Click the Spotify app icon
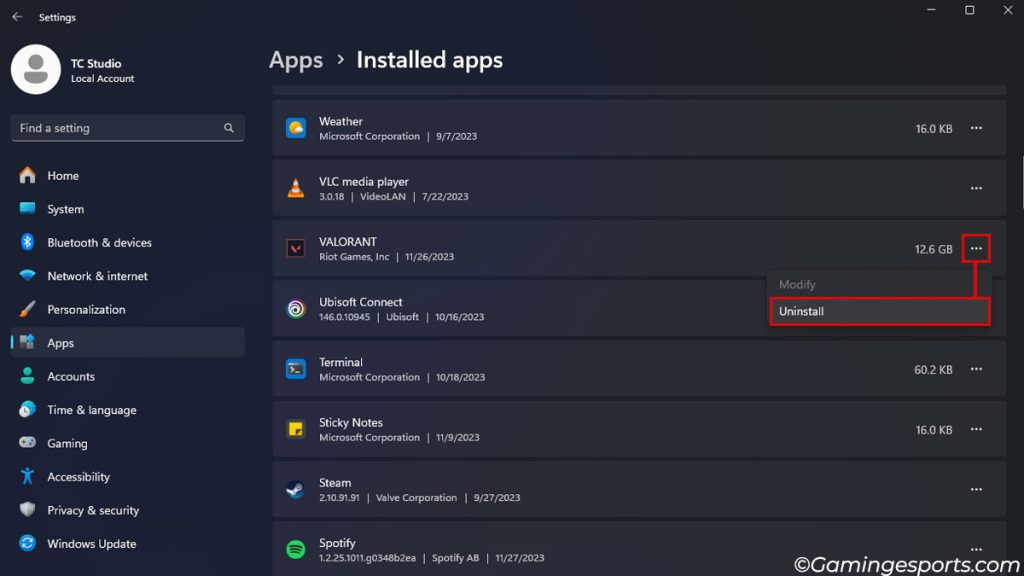 (x=295, y=549)
